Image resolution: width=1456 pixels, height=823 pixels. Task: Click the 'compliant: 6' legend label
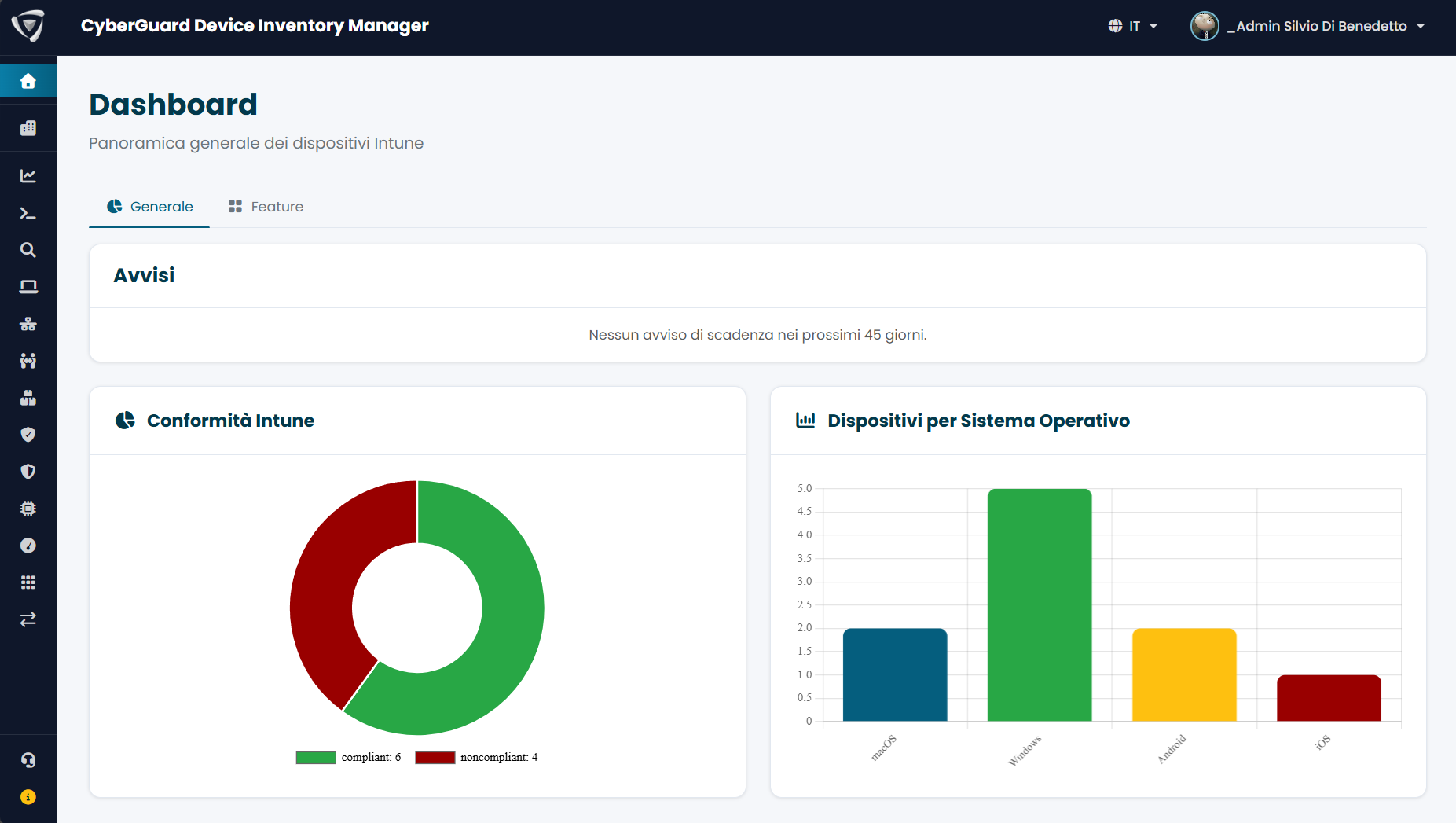(371, 758)
